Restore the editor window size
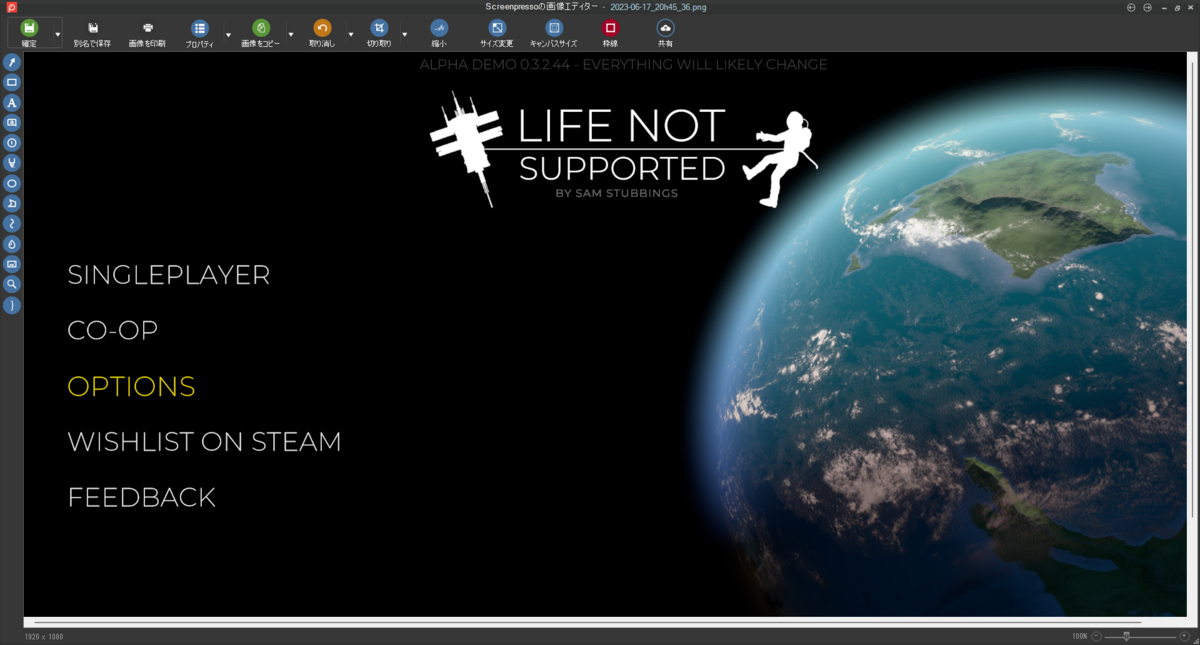The height and width of the screenshot is (645, 1200). coord(1176,7)
